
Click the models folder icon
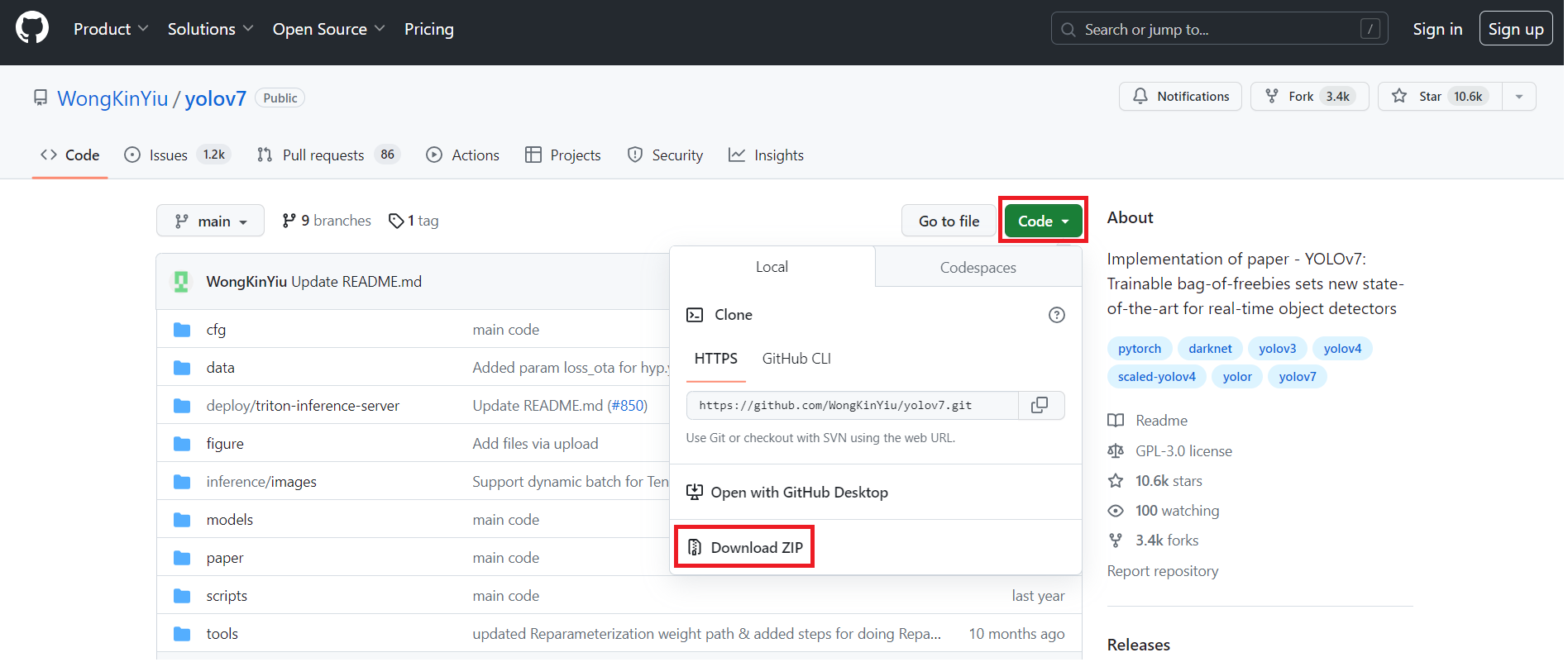point(182,520)
